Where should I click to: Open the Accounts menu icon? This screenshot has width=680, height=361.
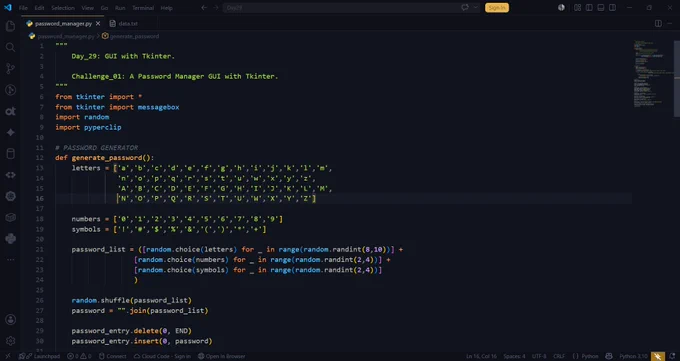pos(10,320)
